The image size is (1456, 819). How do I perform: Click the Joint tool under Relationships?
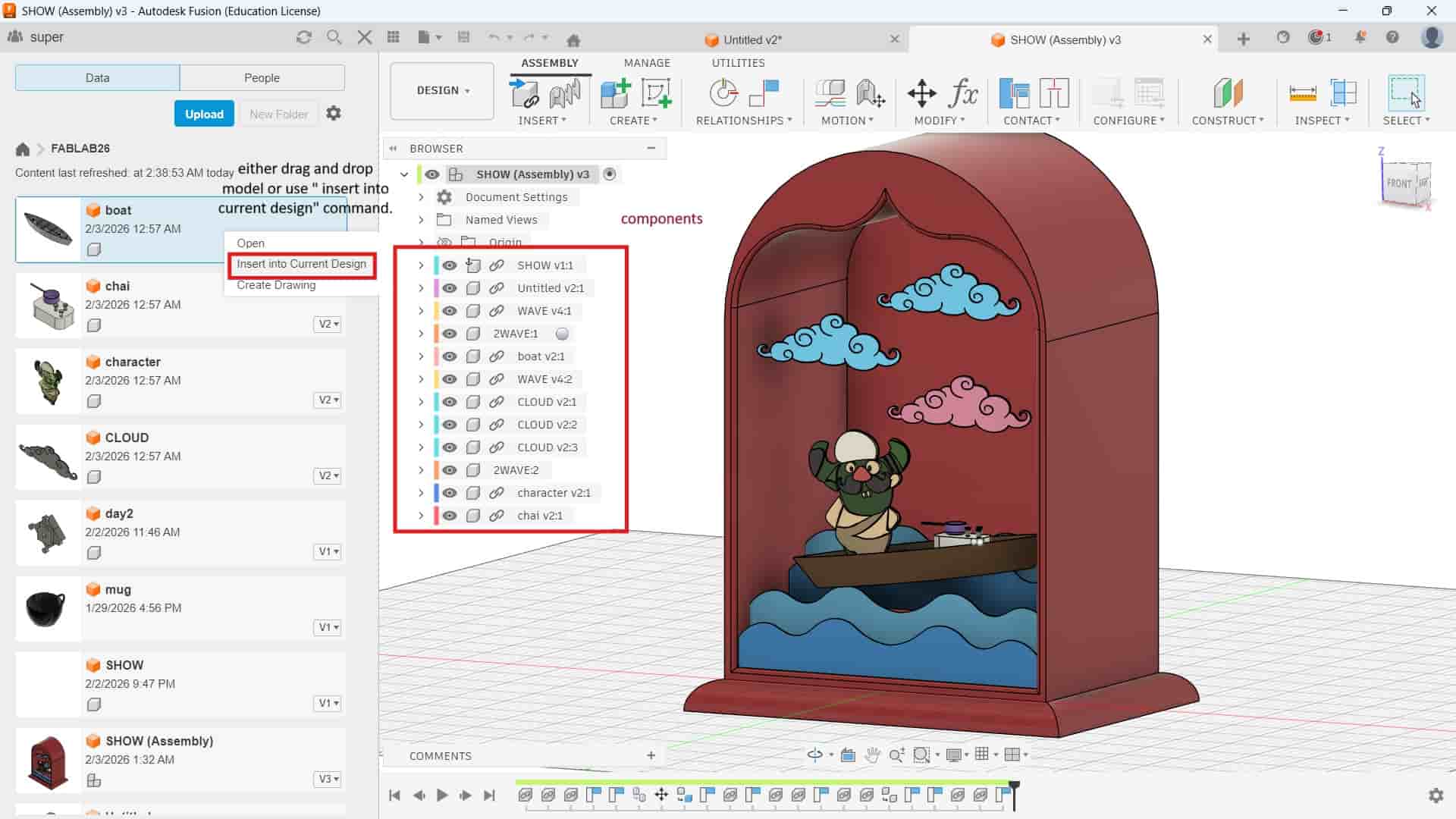point(723,93)
